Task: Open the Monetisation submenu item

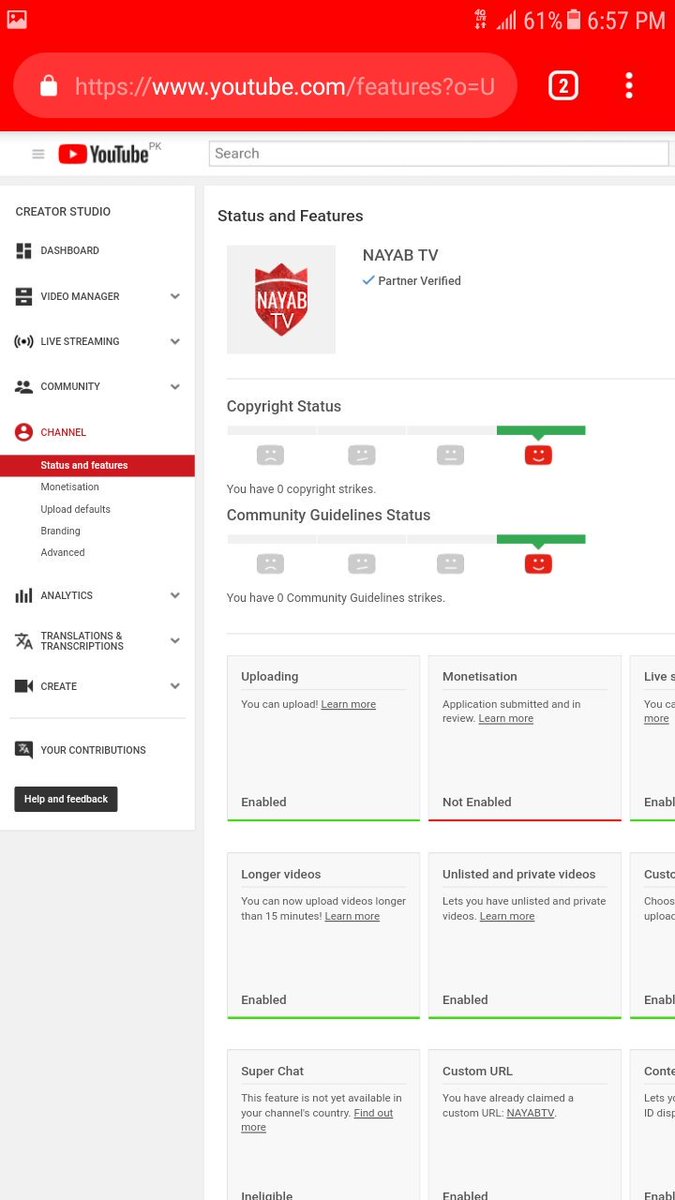Action: (70, 487)
